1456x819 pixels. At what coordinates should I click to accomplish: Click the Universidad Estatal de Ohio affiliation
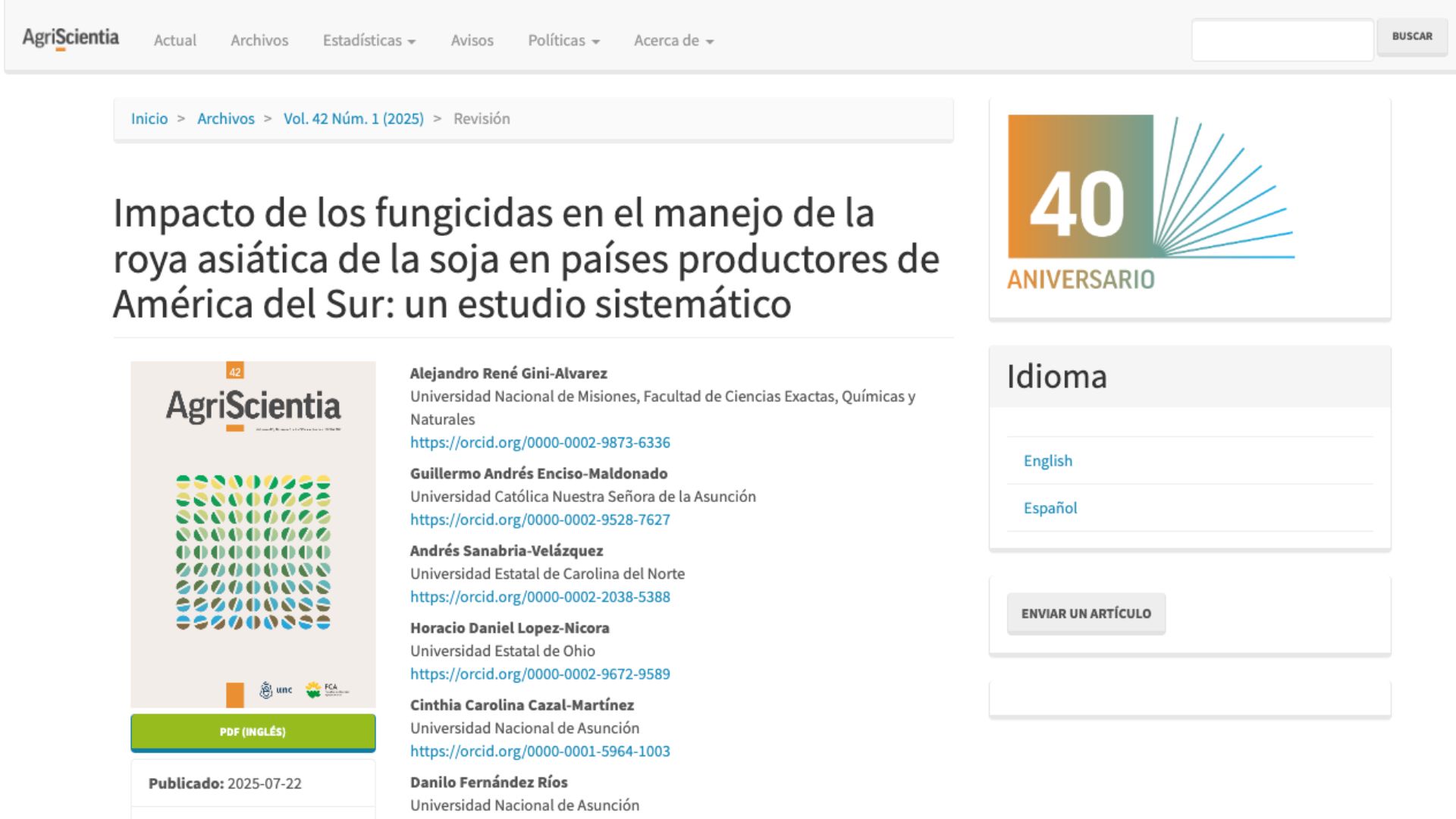pos(503,651)
